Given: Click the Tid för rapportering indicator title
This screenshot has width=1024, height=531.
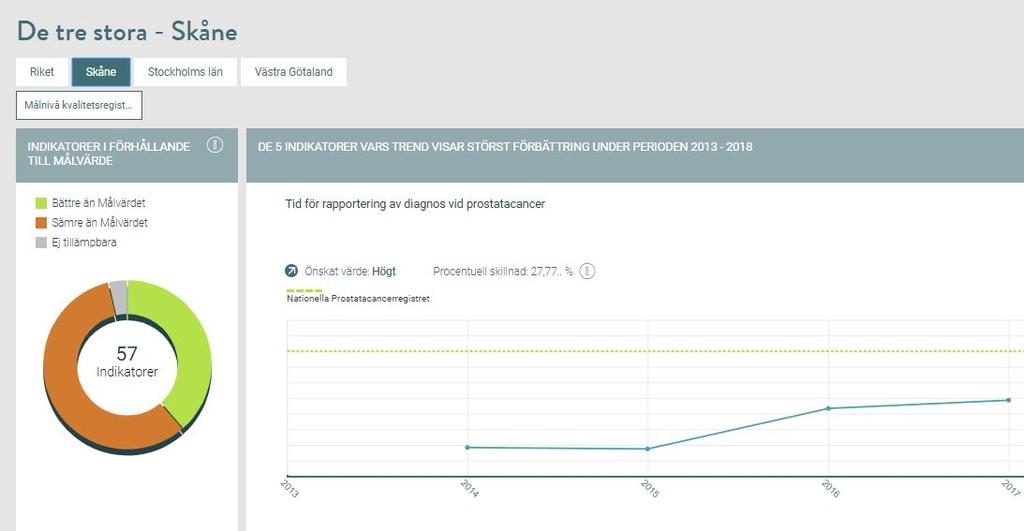Looking at the screenshot, I should (415, 204).
